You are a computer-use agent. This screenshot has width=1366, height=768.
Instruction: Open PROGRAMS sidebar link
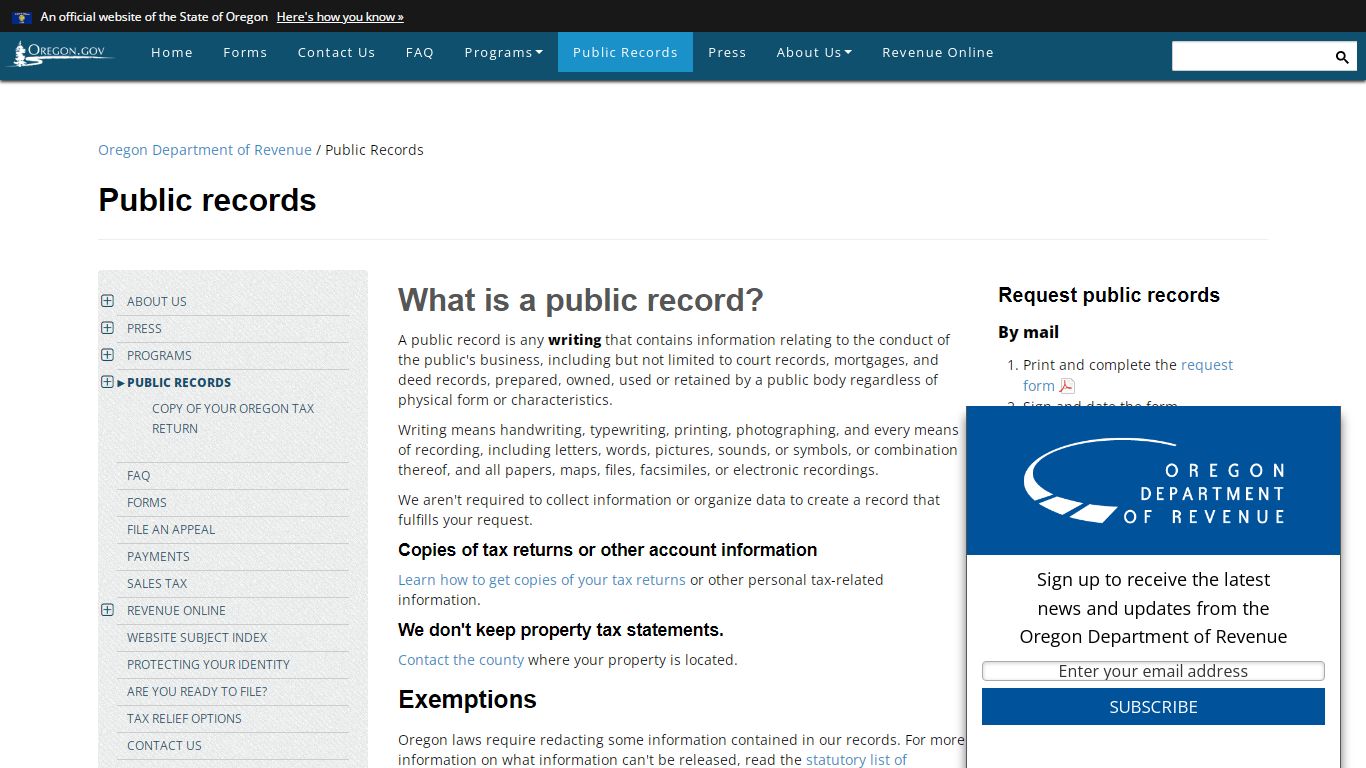tap(159, 355)
